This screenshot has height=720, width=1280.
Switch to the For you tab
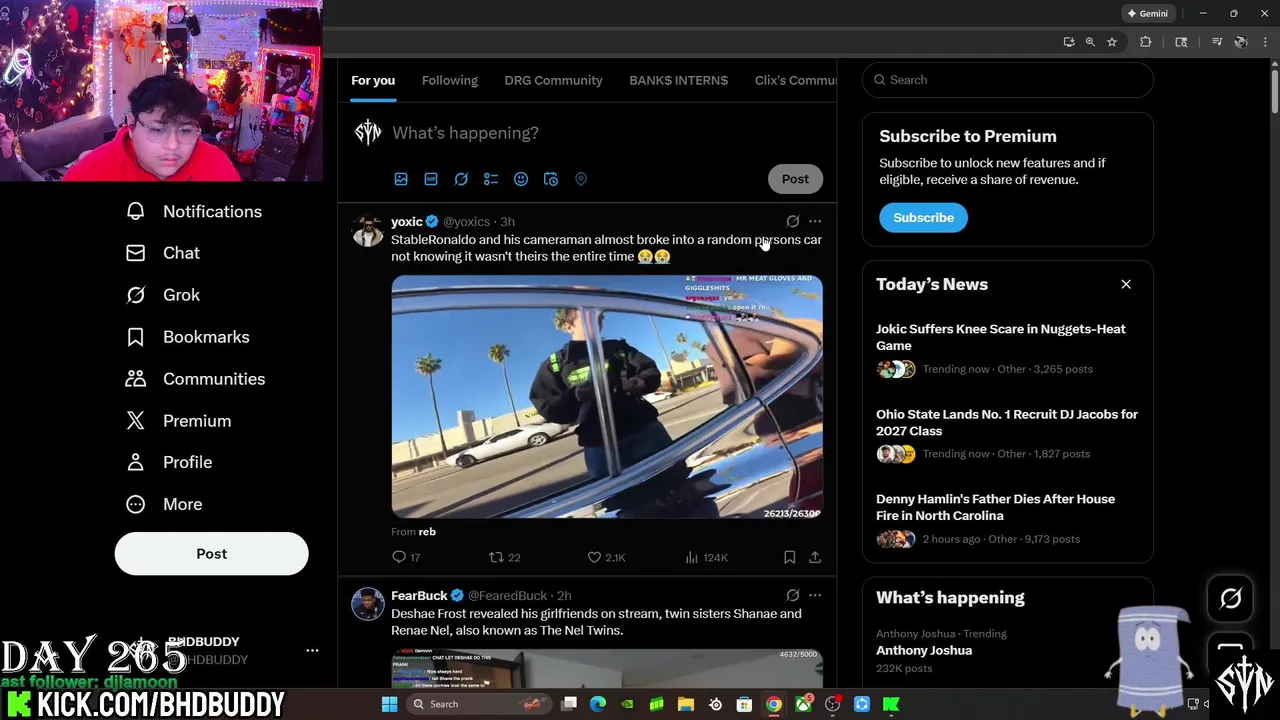(x=373, y=80)
